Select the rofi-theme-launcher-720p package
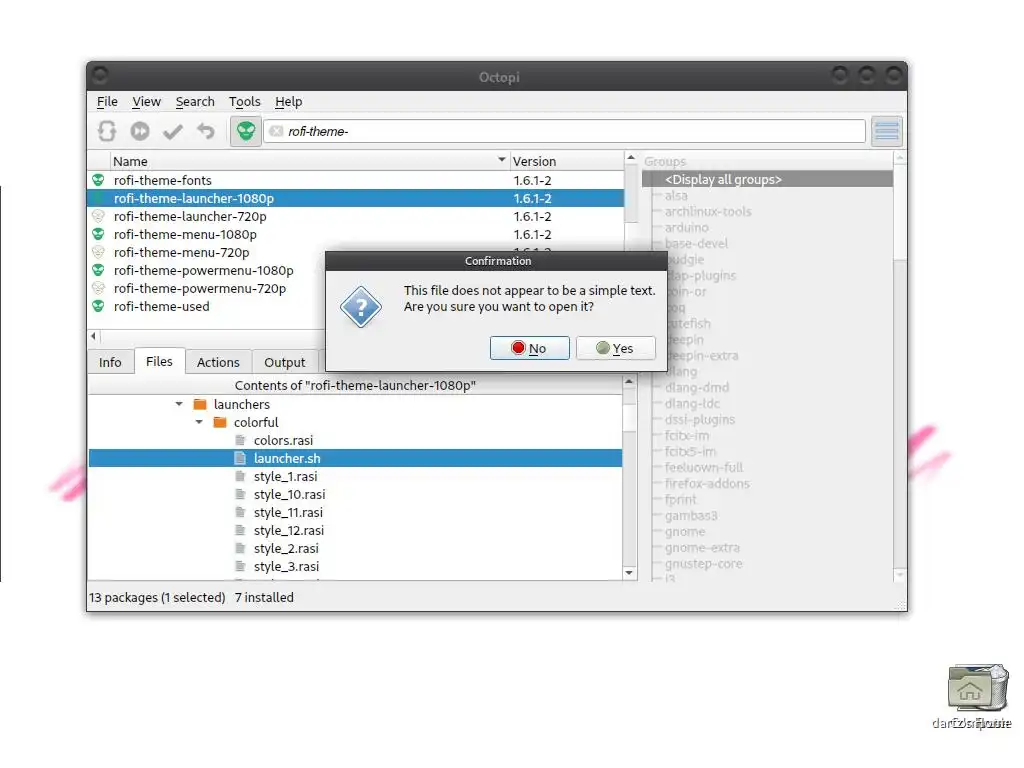The image size is (1024, 768). click(x=356, y=216)
